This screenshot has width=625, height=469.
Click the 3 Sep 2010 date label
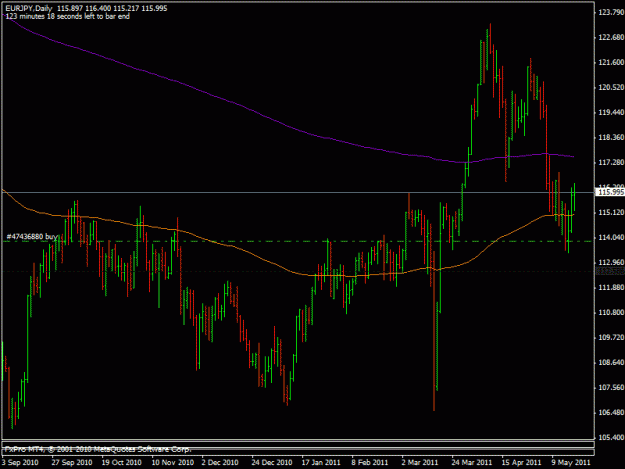coord(20,463)
